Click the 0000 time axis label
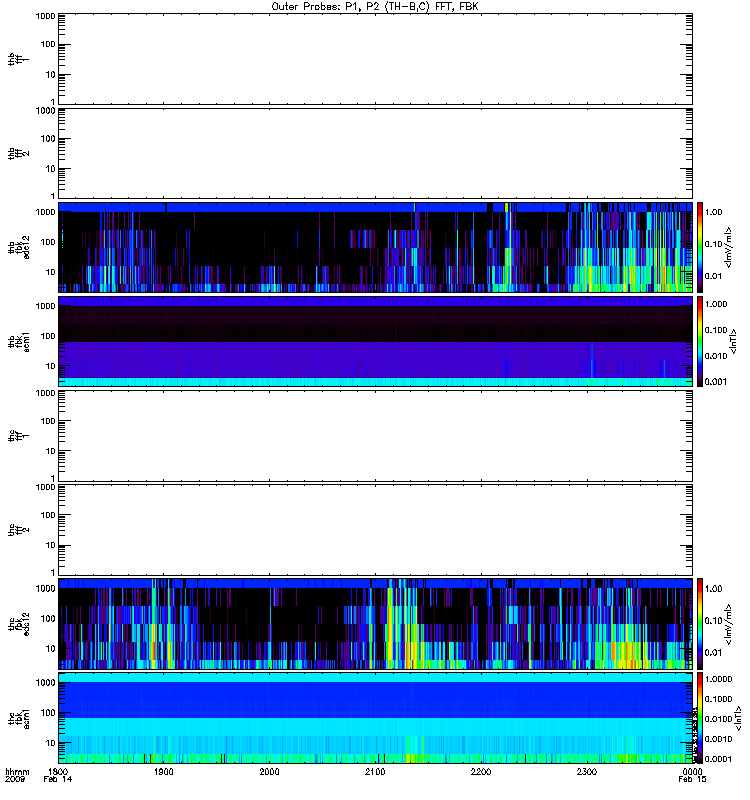The image size is (750, 800). [692, 771]
